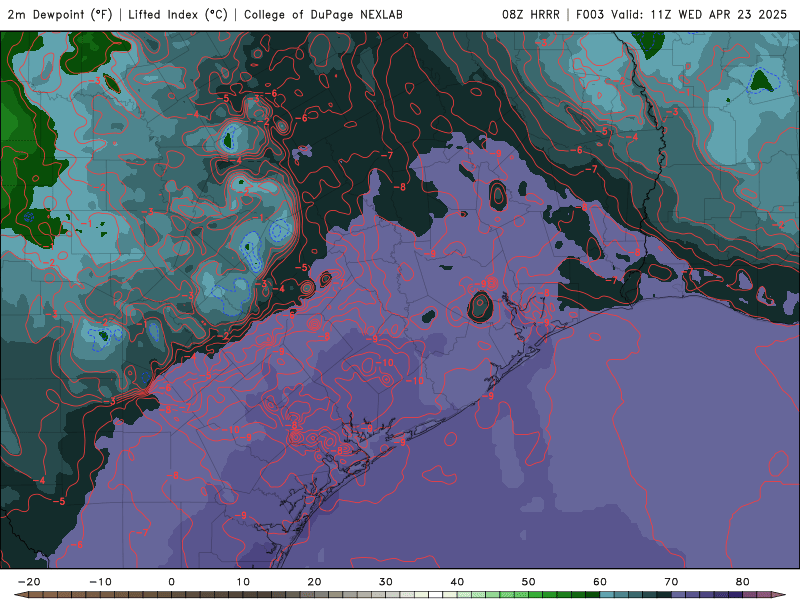
Task: Click the 0 label on the color scale
Action: click(171, 582)
